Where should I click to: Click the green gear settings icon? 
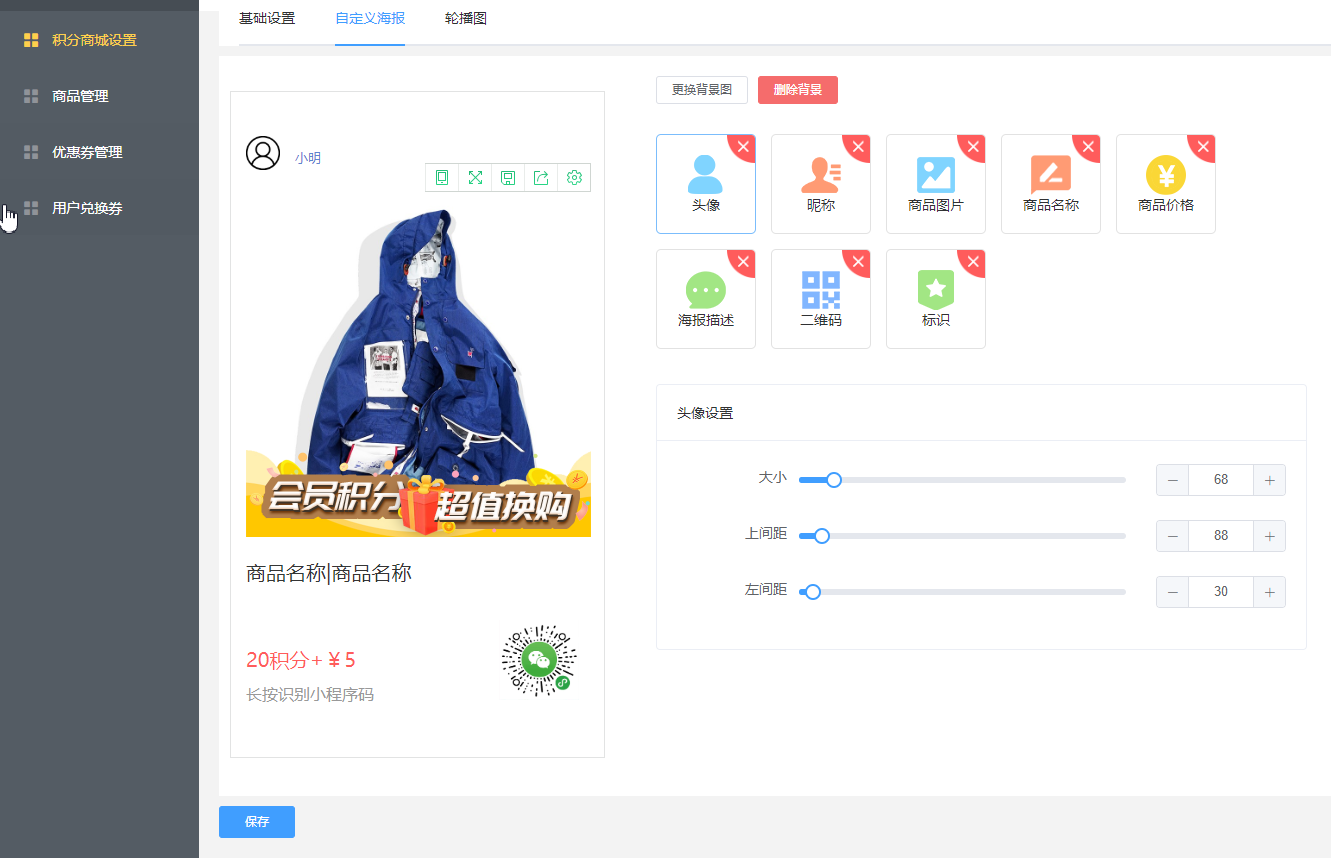574,178
